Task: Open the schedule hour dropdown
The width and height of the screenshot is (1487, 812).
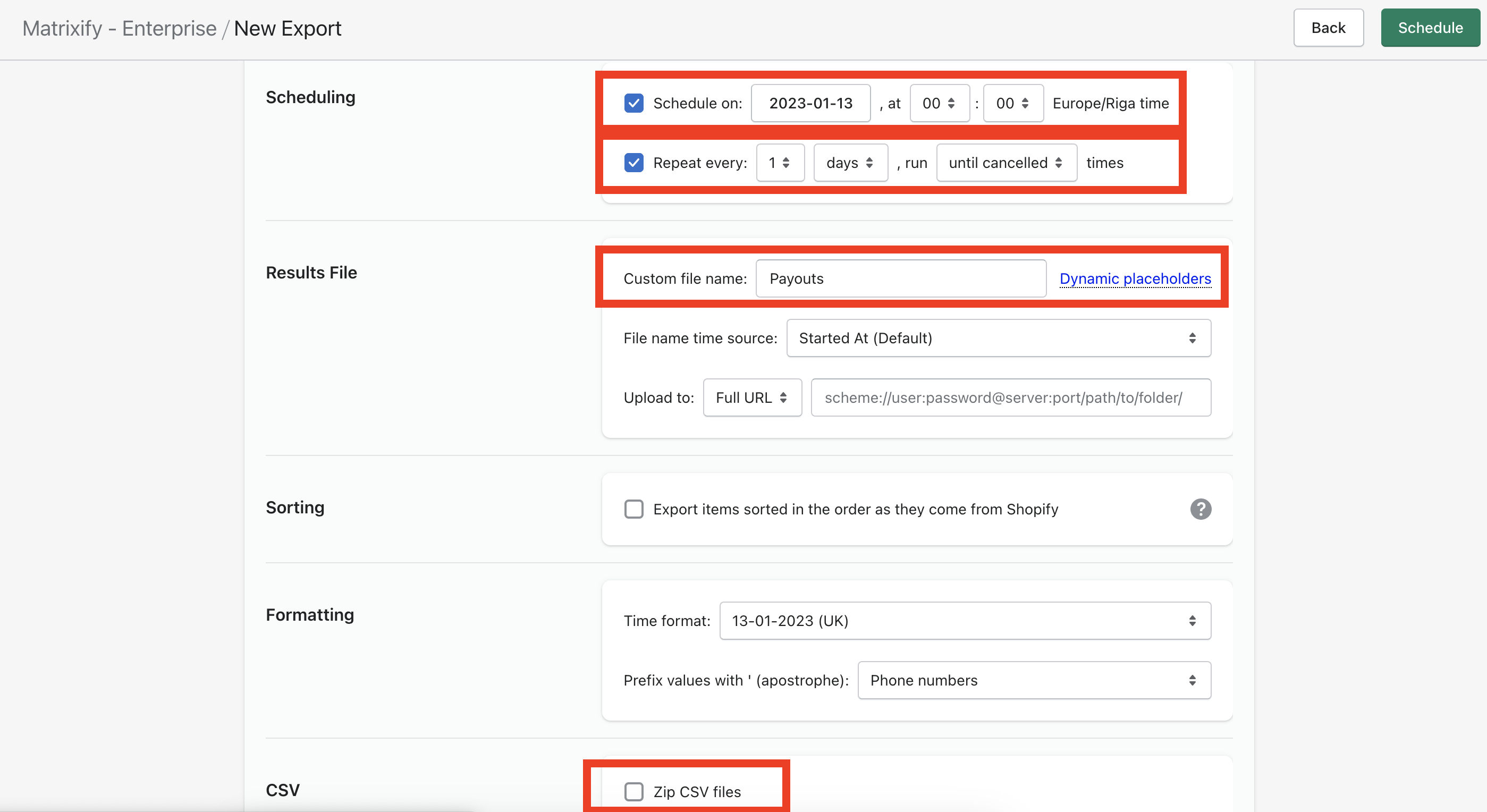Action: click(x=939, y=103)
